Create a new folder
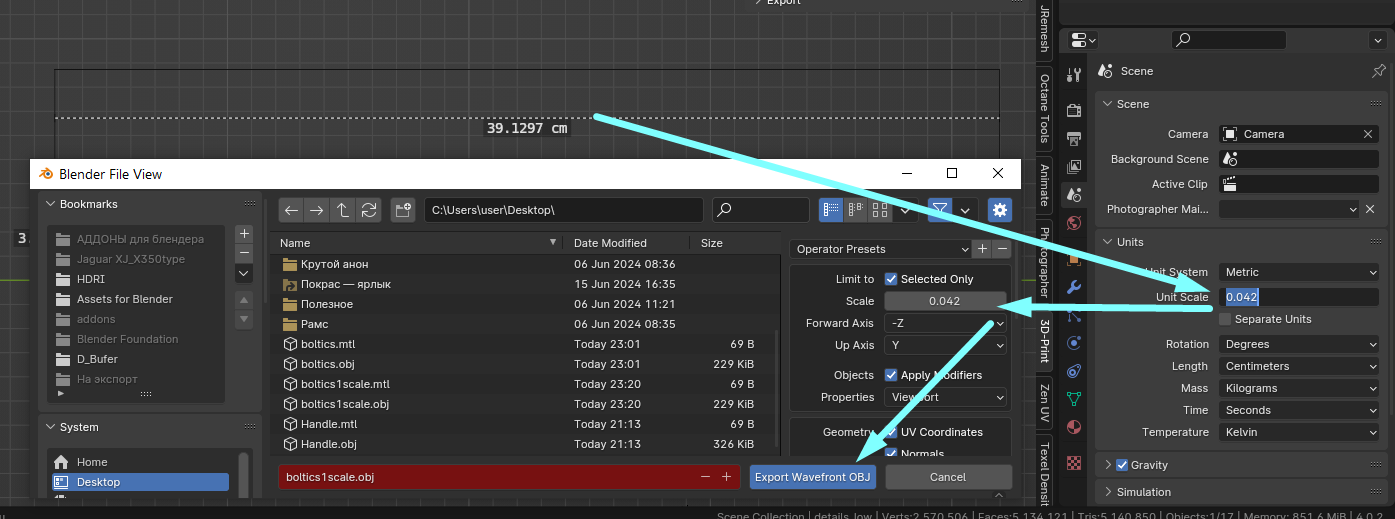This screenshot has height=519, width=1395. point(403,210)
